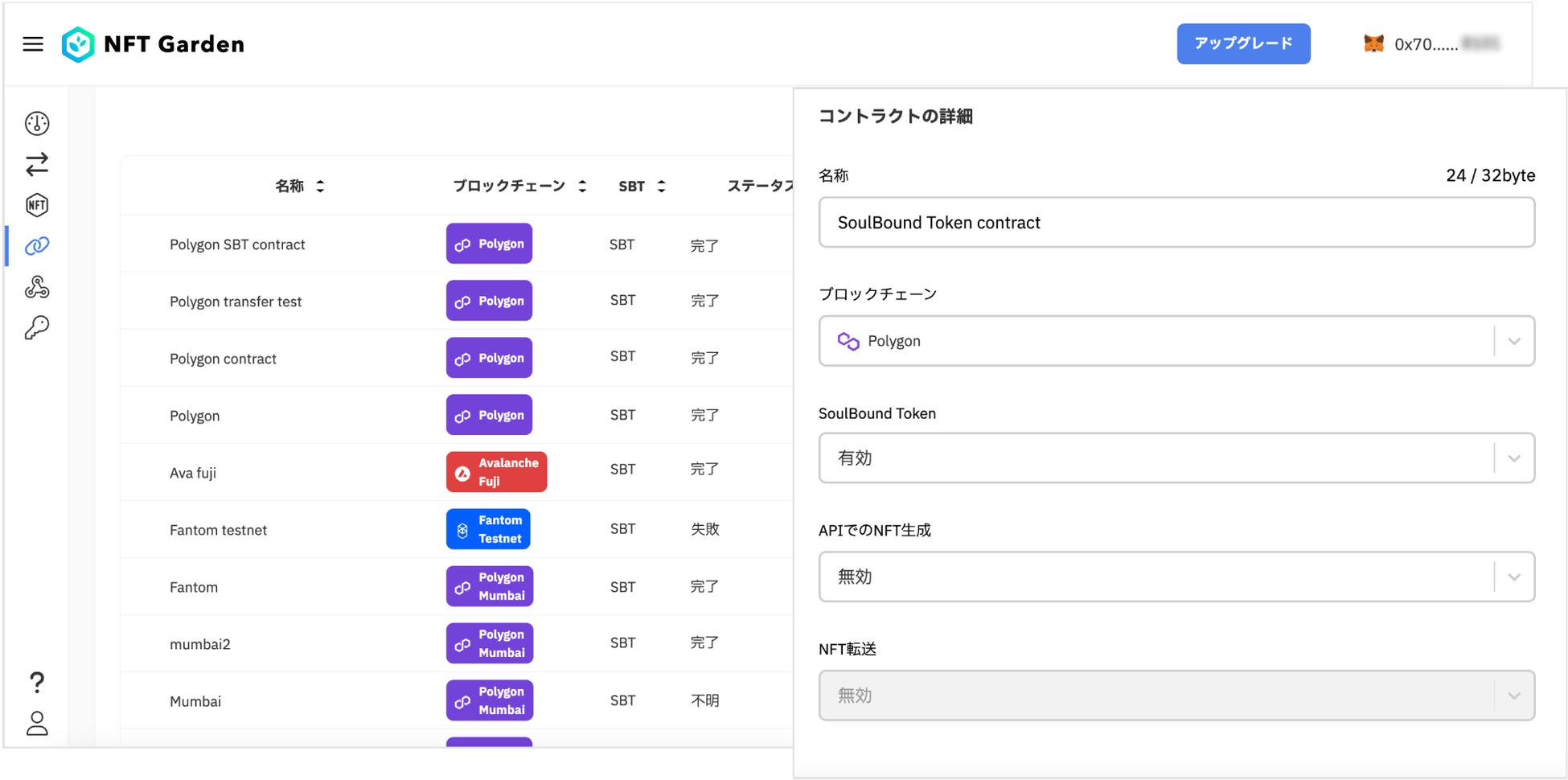Screen dimensions: 1568x780
Task: Open the hamburger menu
Action: click(33, 44)
